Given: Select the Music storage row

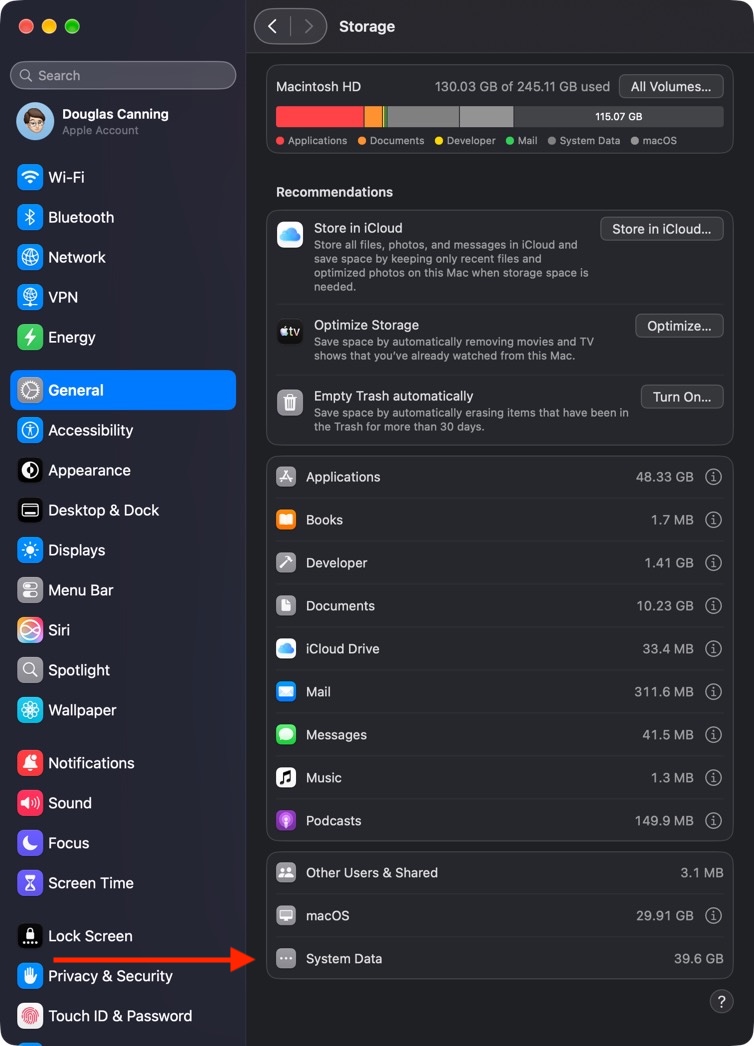Looking at the screenshot, I should (x=499, y=778).
